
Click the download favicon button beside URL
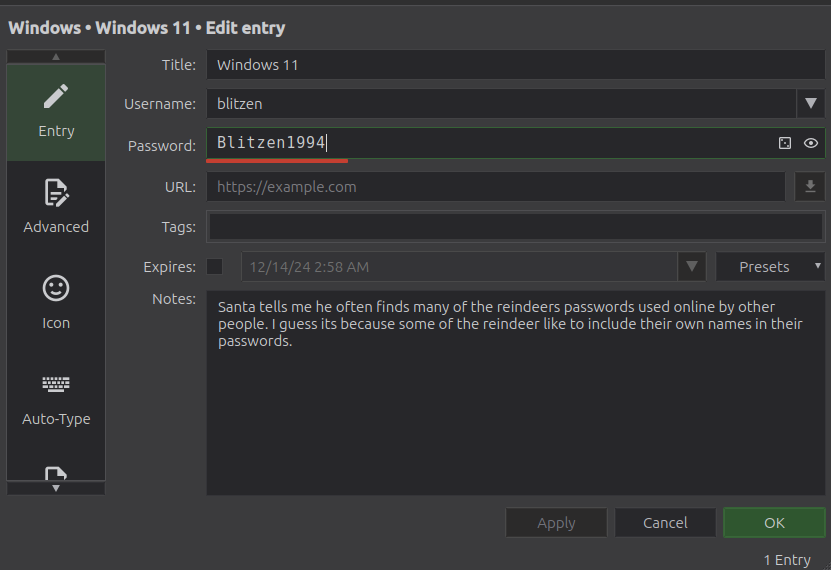point(810,187)
